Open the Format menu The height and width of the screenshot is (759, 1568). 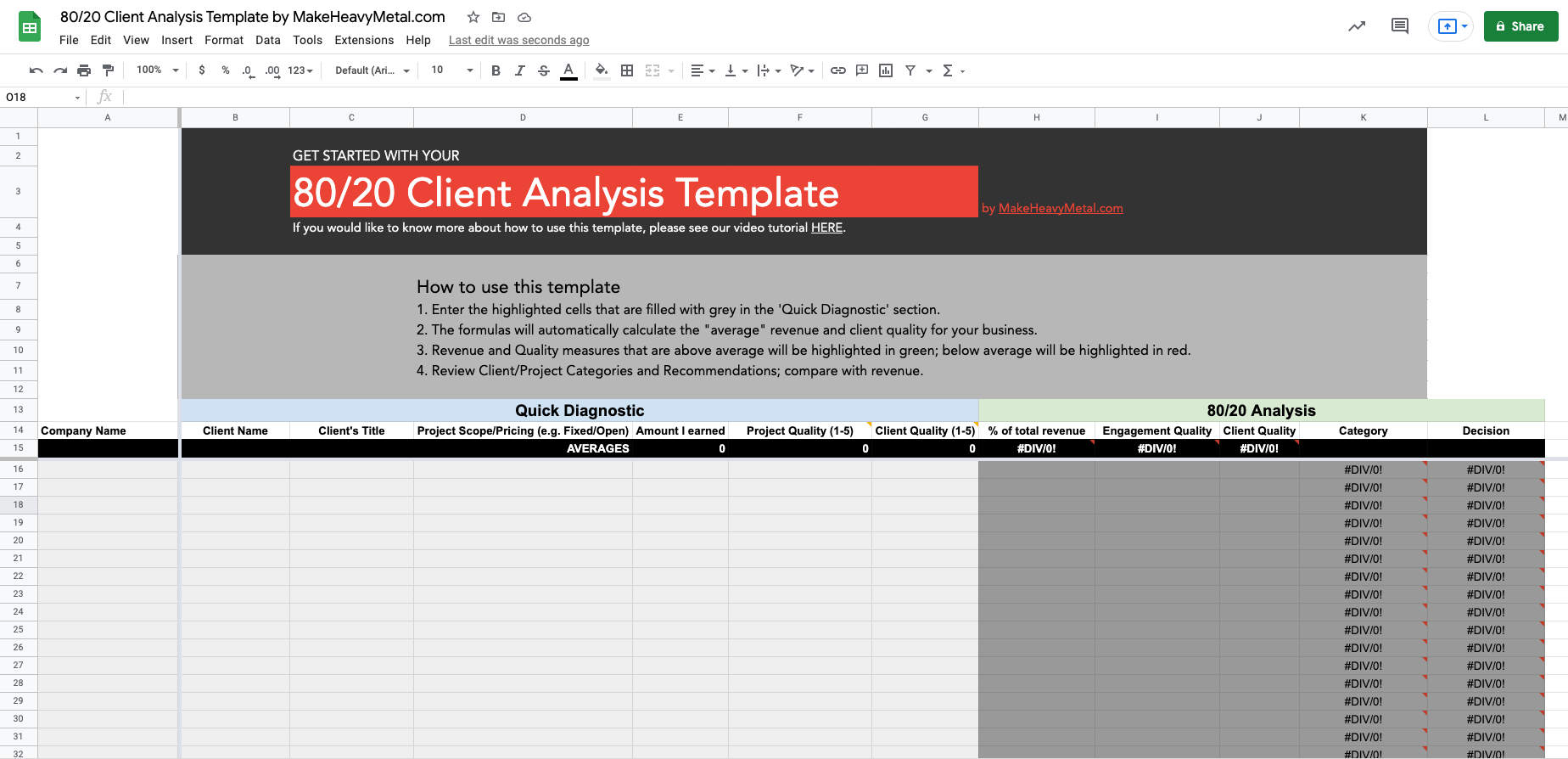(224, 40)
